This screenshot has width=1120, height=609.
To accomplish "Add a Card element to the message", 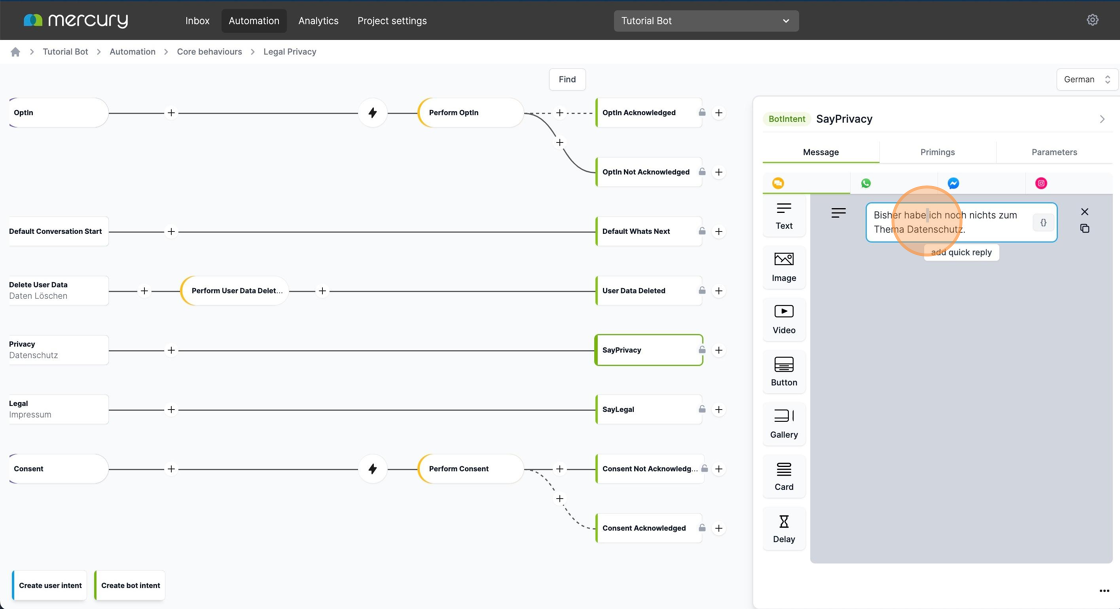I will pyautogui.click(x=784, y=476).
